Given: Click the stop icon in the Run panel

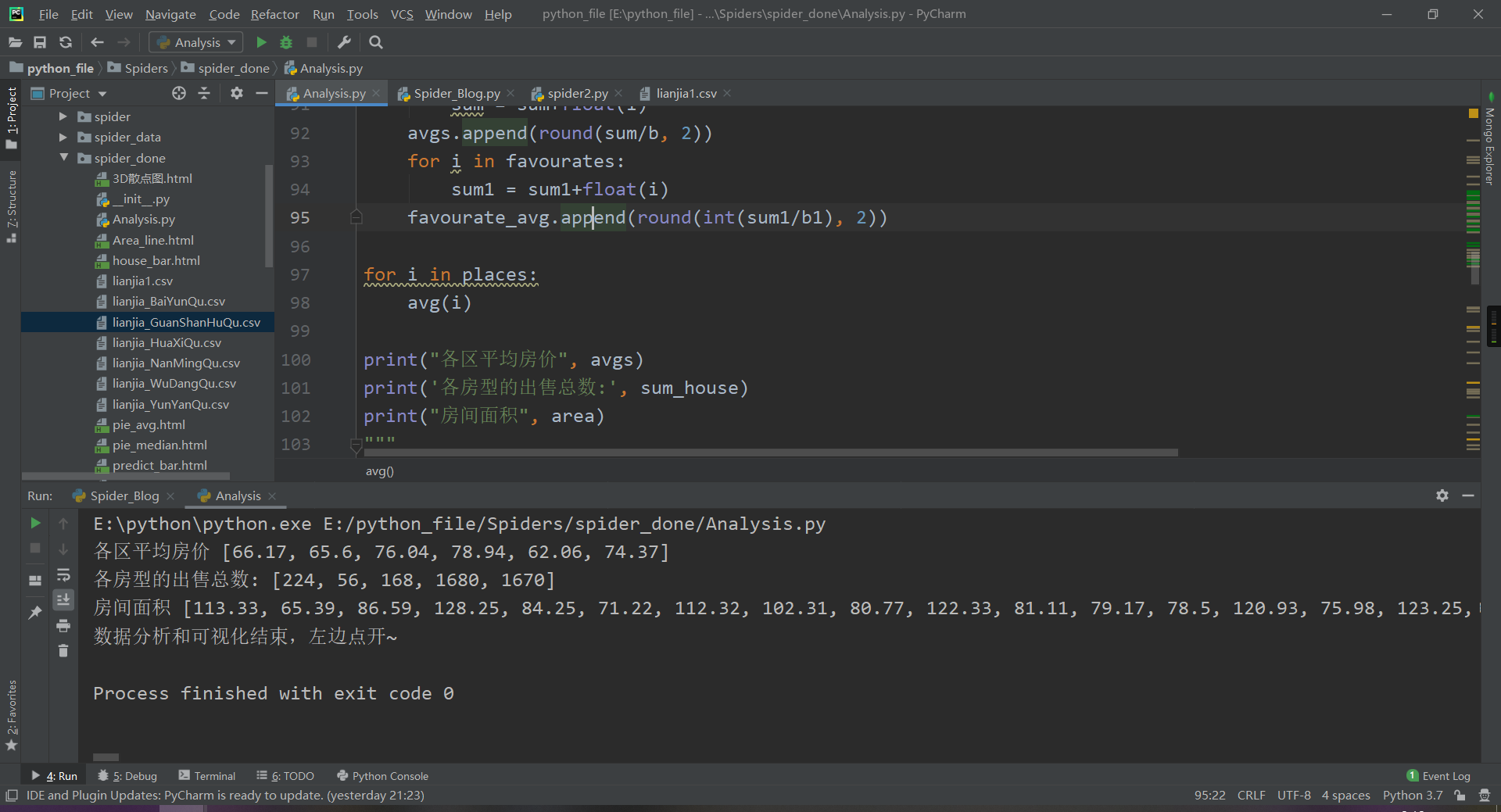Looking at the screenshot, I should (x=35, y=548).
